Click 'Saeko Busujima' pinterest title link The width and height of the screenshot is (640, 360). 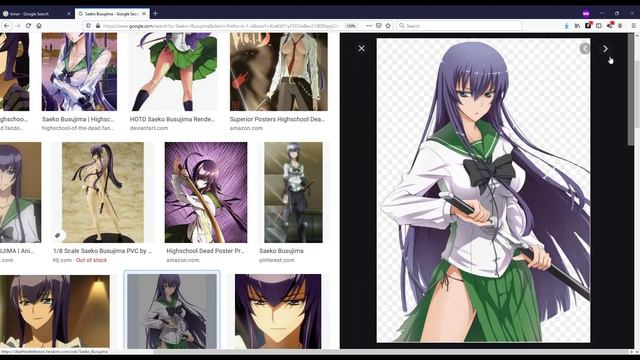tap(281, 251)
